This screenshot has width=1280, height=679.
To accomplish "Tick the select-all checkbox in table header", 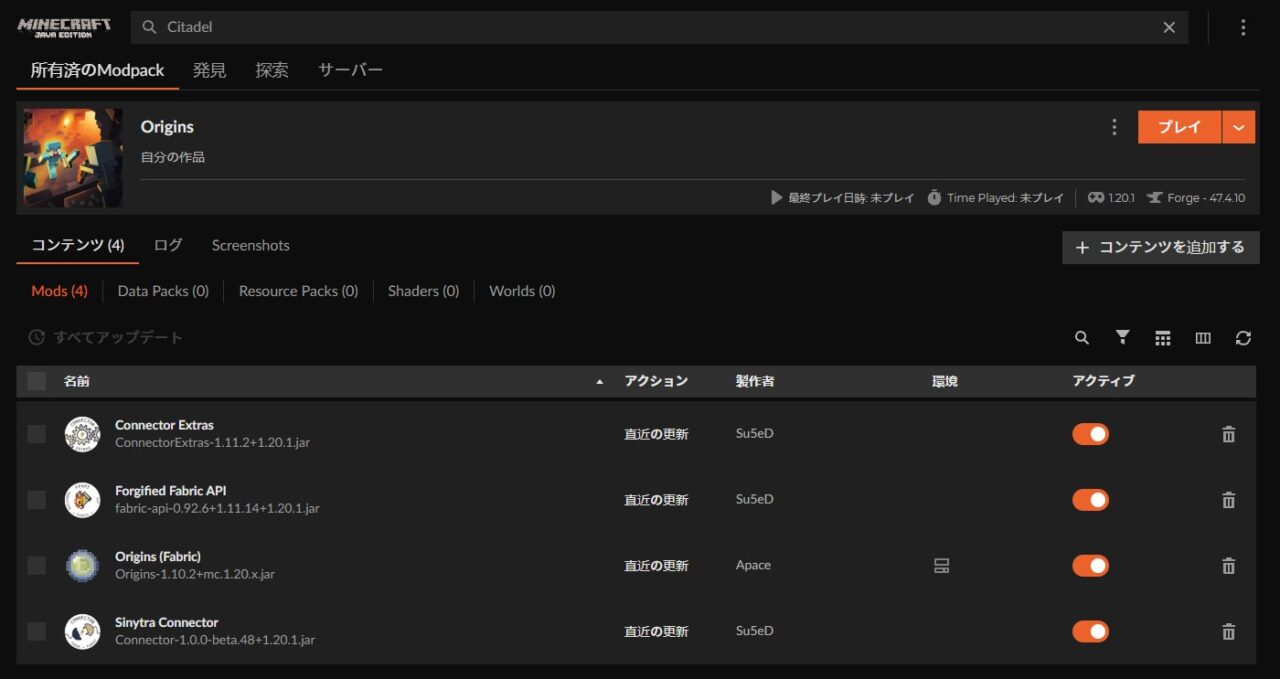I will click(37, 381).
